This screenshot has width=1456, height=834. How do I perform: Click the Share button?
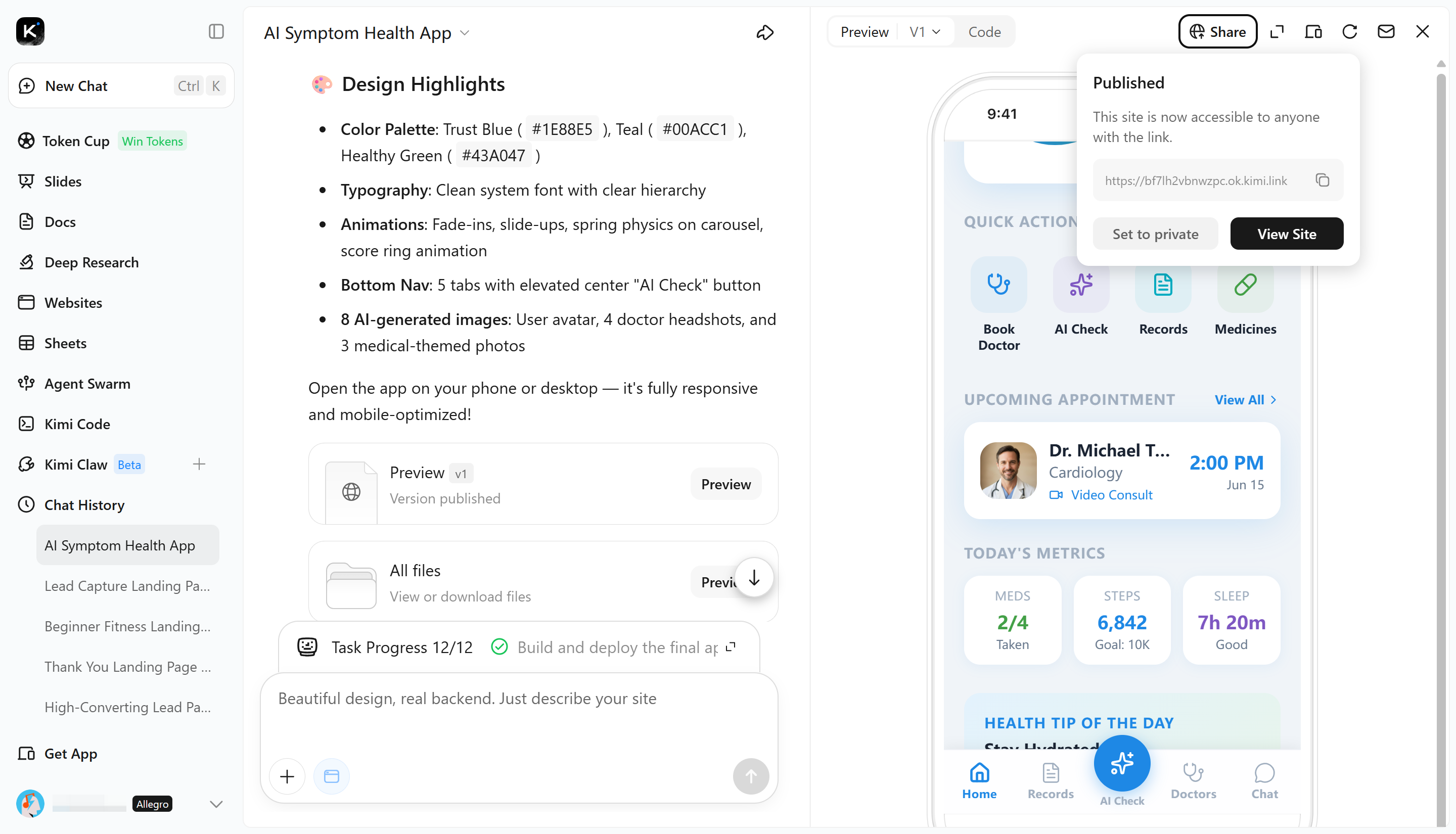(1218, 31)
